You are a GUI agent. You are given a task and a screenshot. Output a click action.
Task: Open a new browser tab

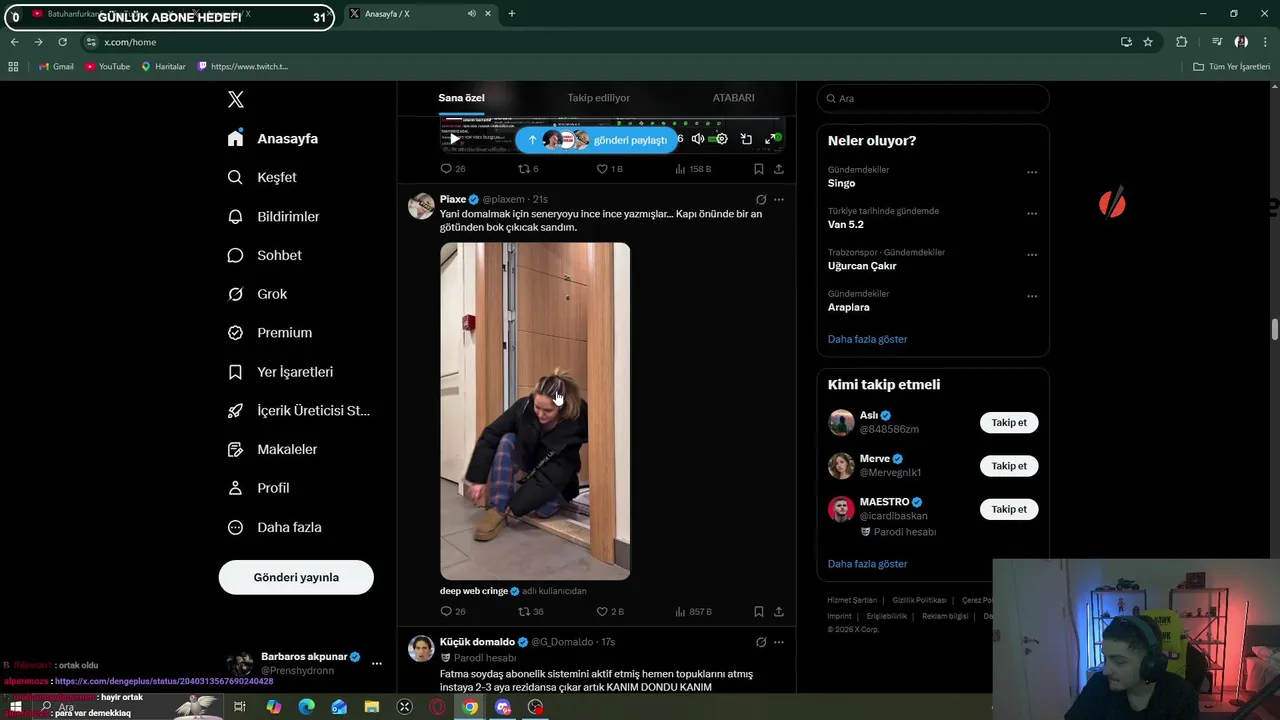point(512,13)
